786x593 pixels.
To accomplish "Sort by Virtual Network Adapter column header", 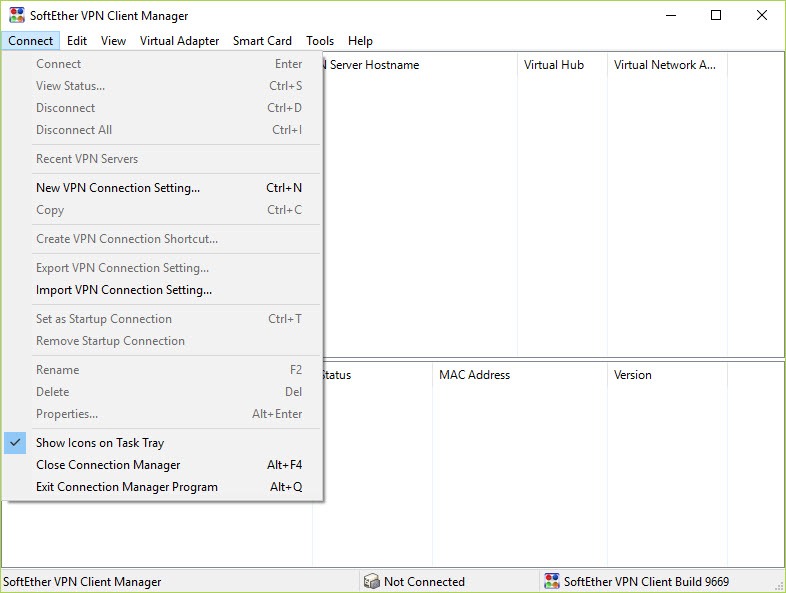I will tap(667, 65).
